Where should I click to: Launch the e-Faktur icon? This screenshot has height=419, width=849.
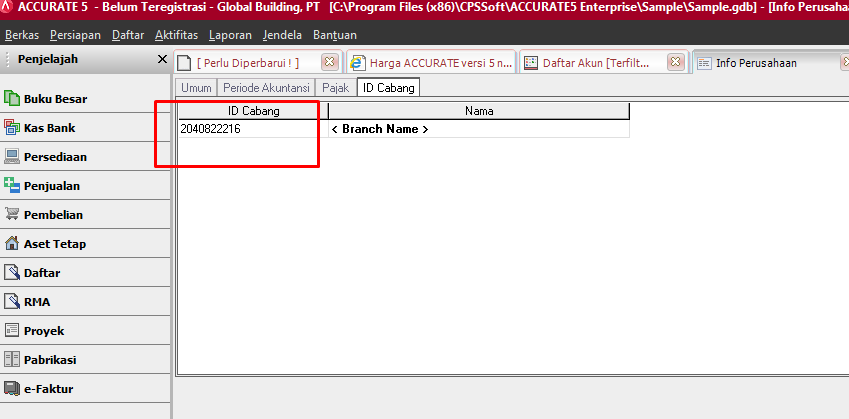click(12, 389)
